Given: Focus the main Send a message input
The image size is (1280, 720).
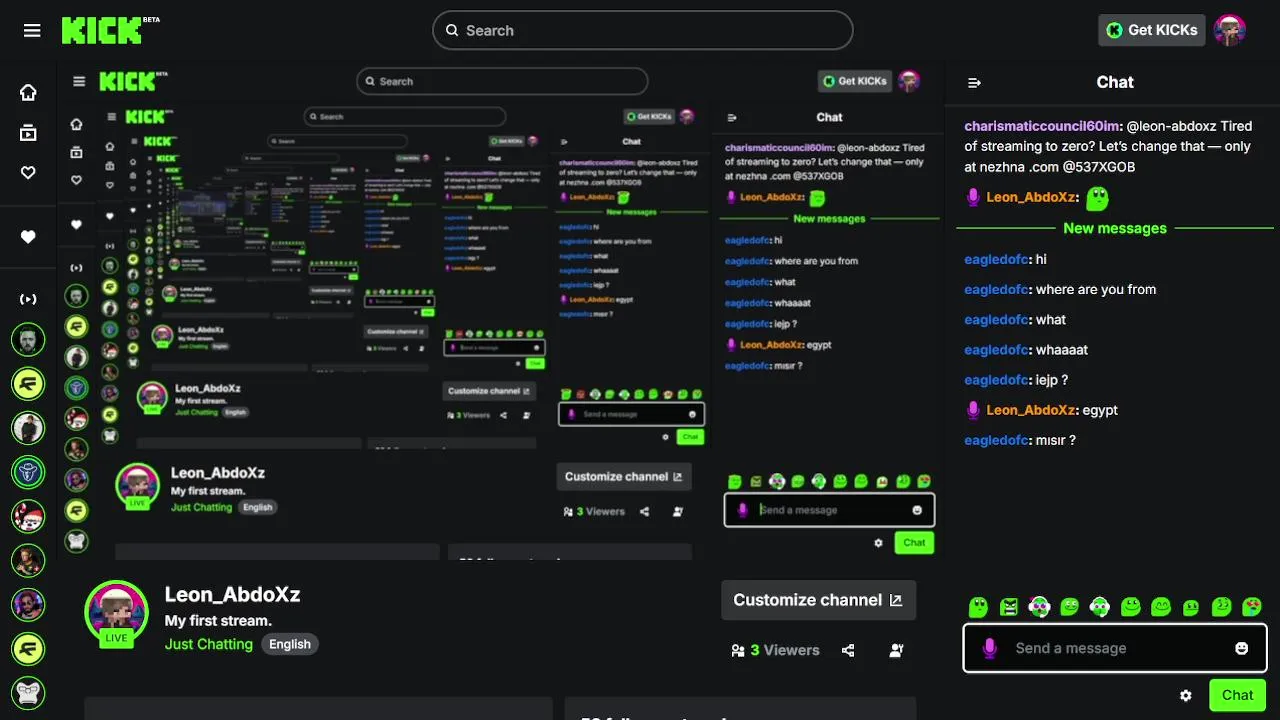Looking at the screenshot, I should click(x=1115, y=648).
